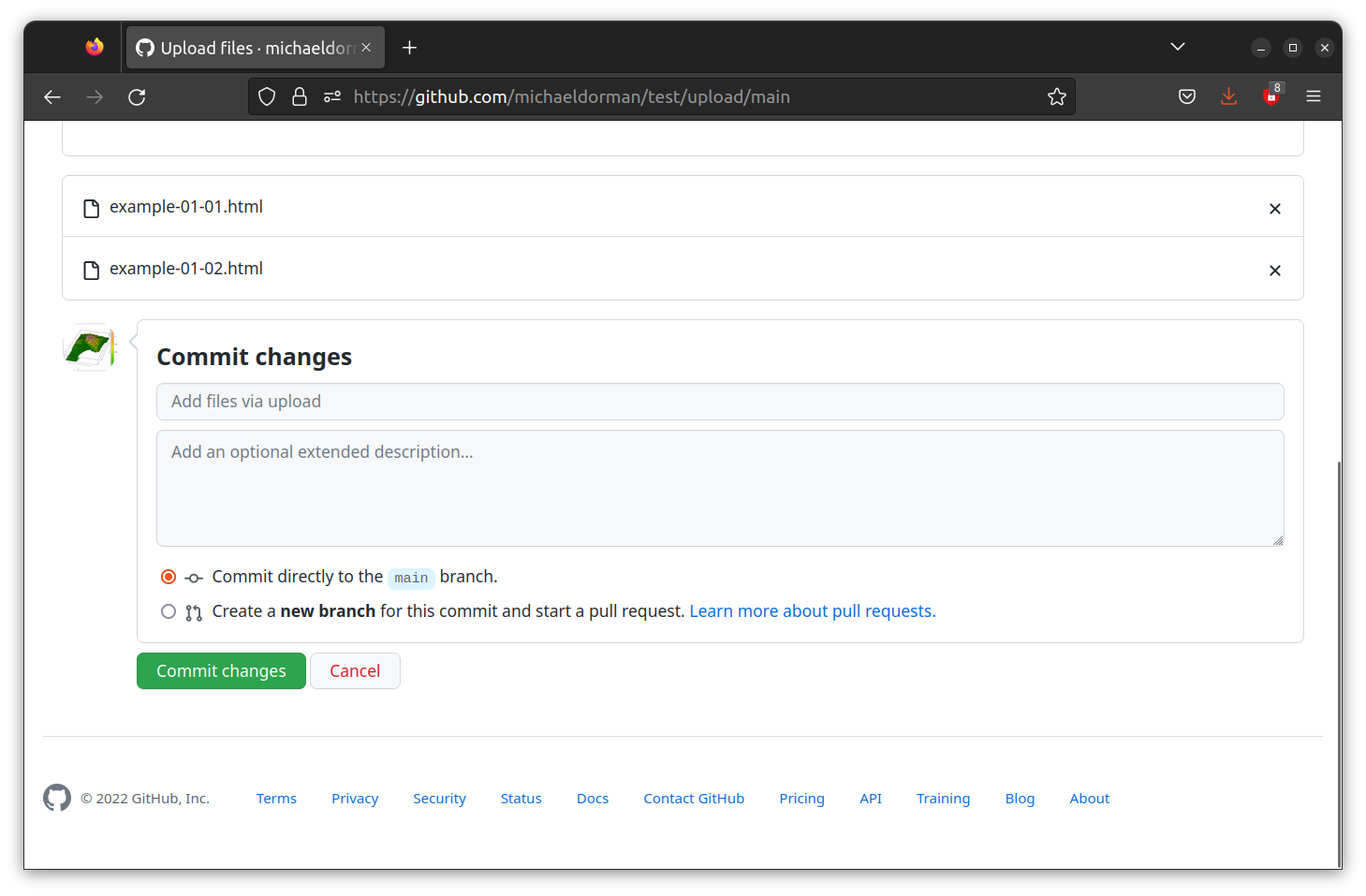1366x896 pixels.
Task: Bookmark this page with the star icon
Action: click(x=1057, y=96)
